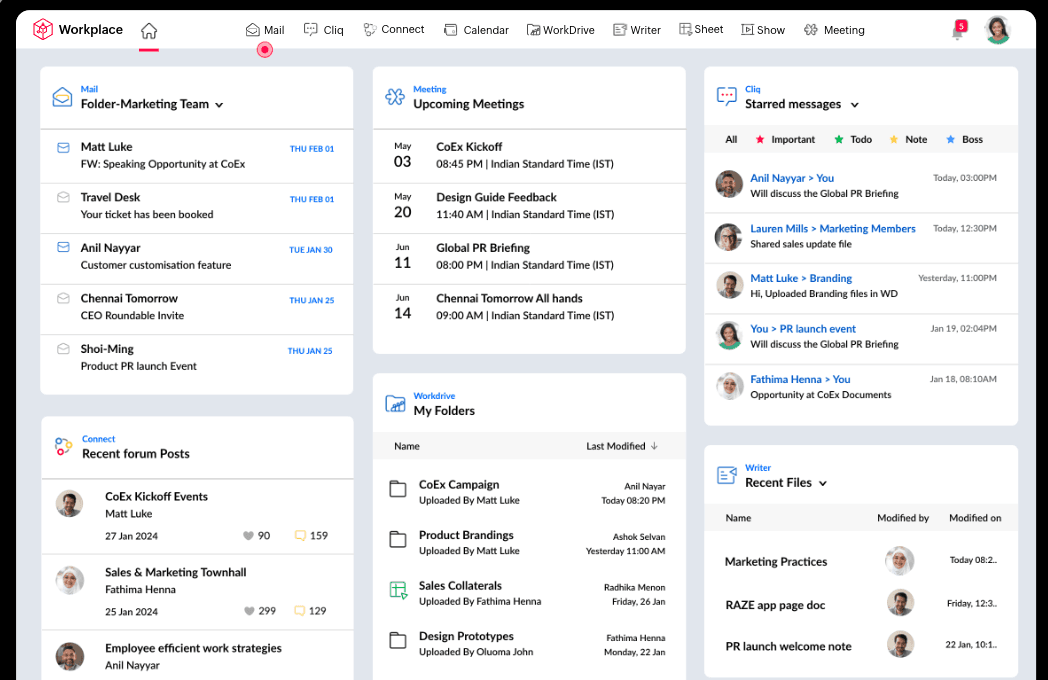This screenshot has width=1048, height=680.
Task: Filter starred messages by Important
Action: (x=785, y=140)
